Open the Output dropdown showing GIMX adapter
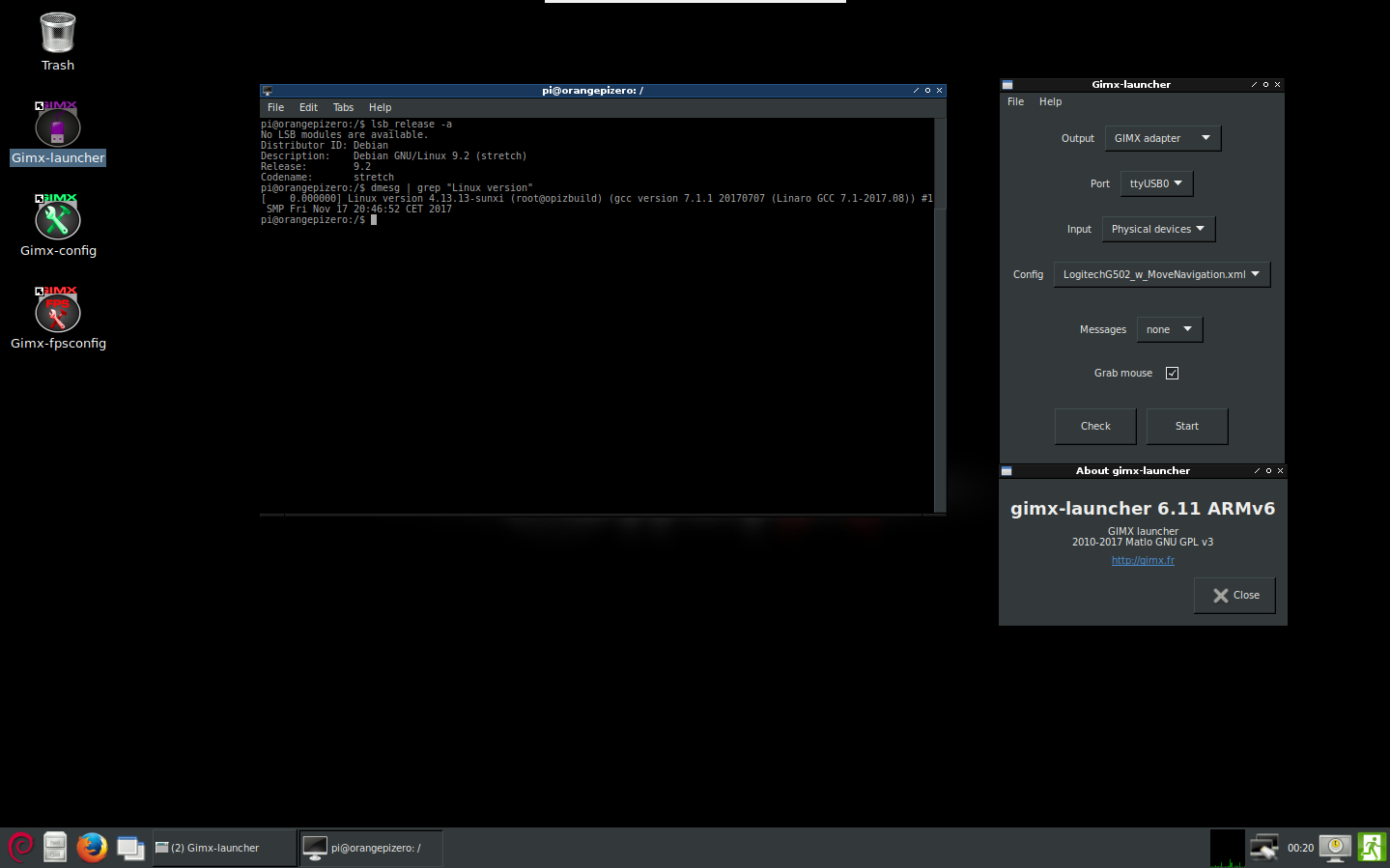1390x868 pixels. pyautogui.click(x=1163, y=138)
